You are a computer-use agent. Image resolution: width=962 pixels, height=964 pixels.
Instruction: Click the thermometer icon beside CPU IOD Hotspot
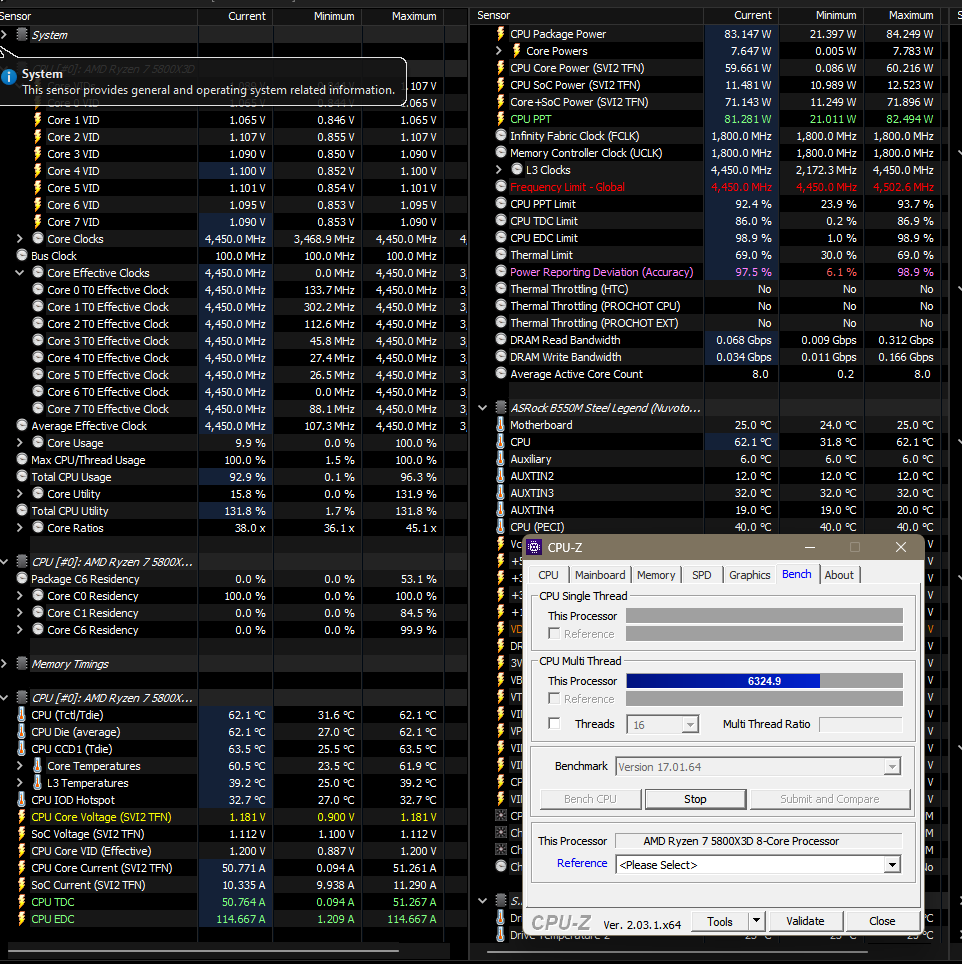pyautogui.click(x=22, y=799)
